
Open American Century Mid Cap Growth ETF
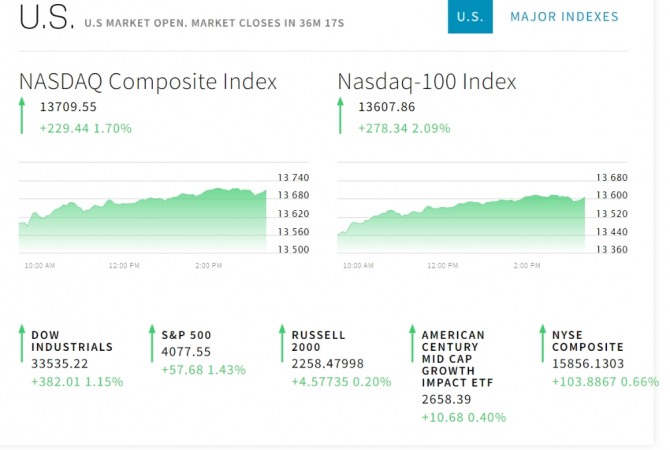coord(453,359)
